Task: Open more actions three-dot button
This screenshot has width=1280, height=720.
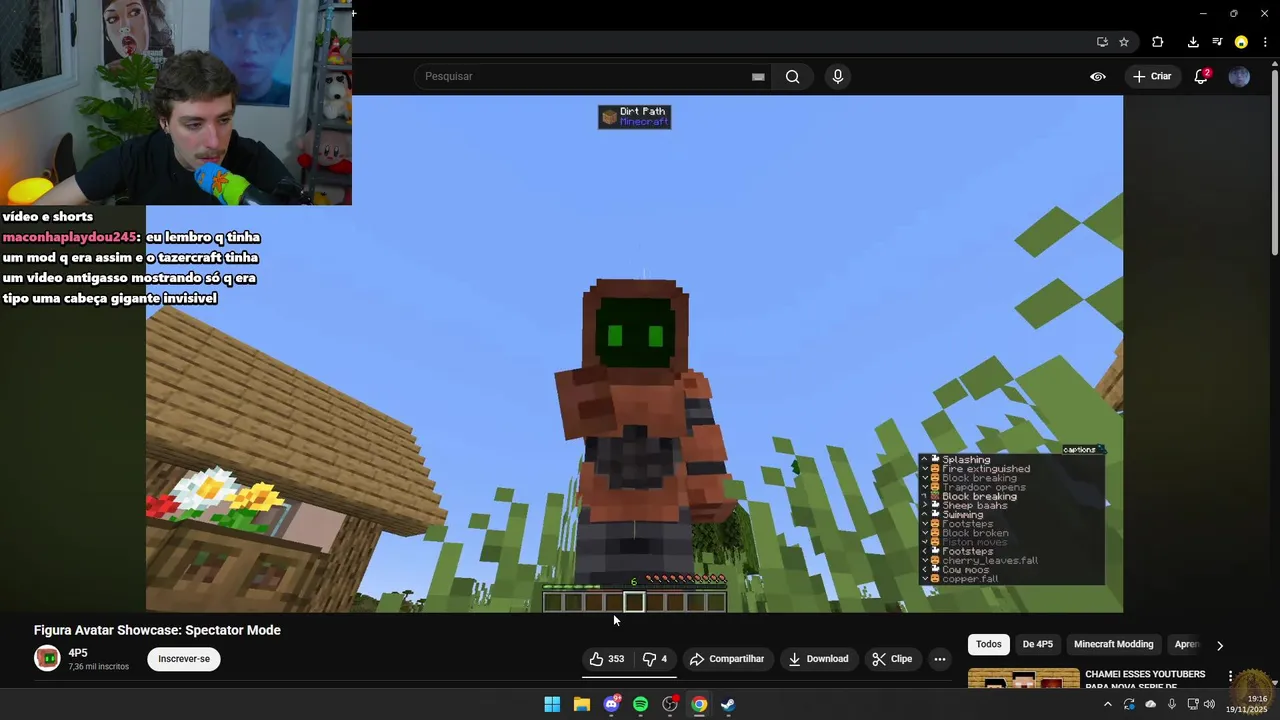Action: (x=939, y=659)
